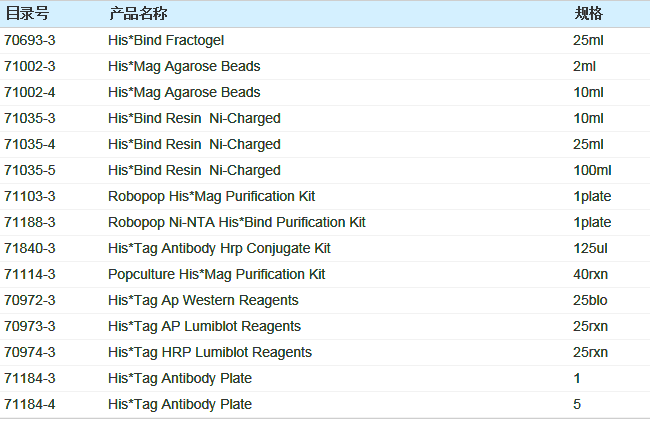Click catalog number 71184-4
650x421 pixels.
coord(30,405)
